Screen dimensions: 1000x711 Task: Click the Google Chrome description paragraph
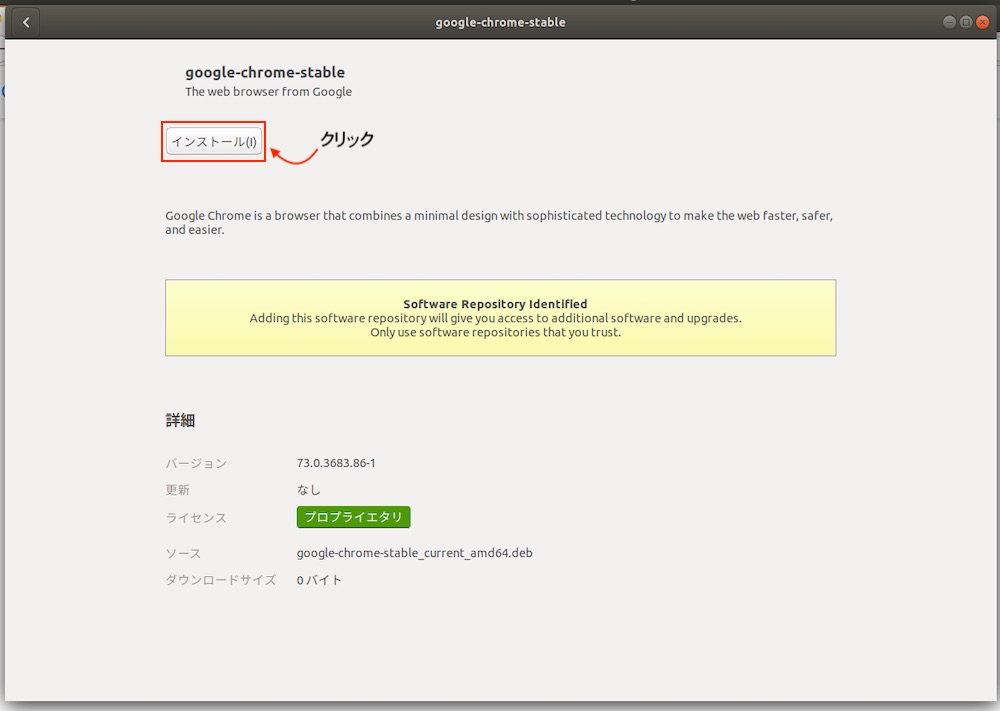pos(499,223)
